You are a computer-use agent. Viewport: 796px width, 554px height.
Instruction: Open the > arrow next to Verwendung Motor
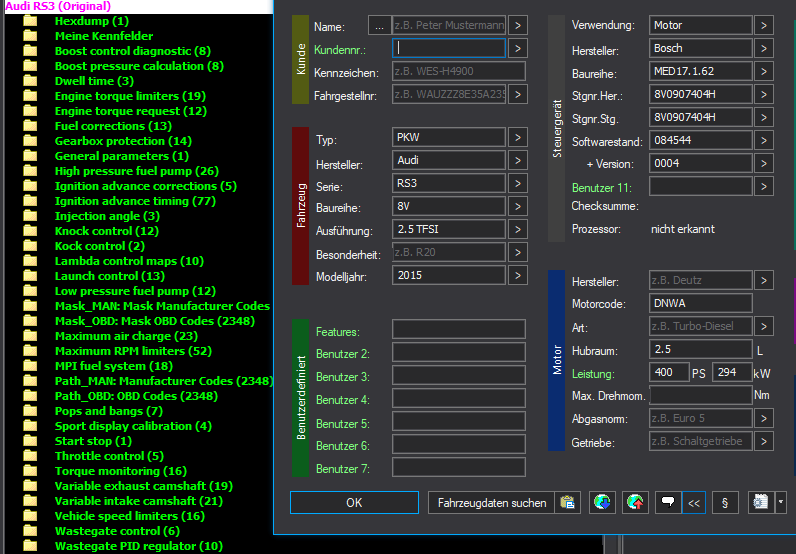click(x=764, y=25)
